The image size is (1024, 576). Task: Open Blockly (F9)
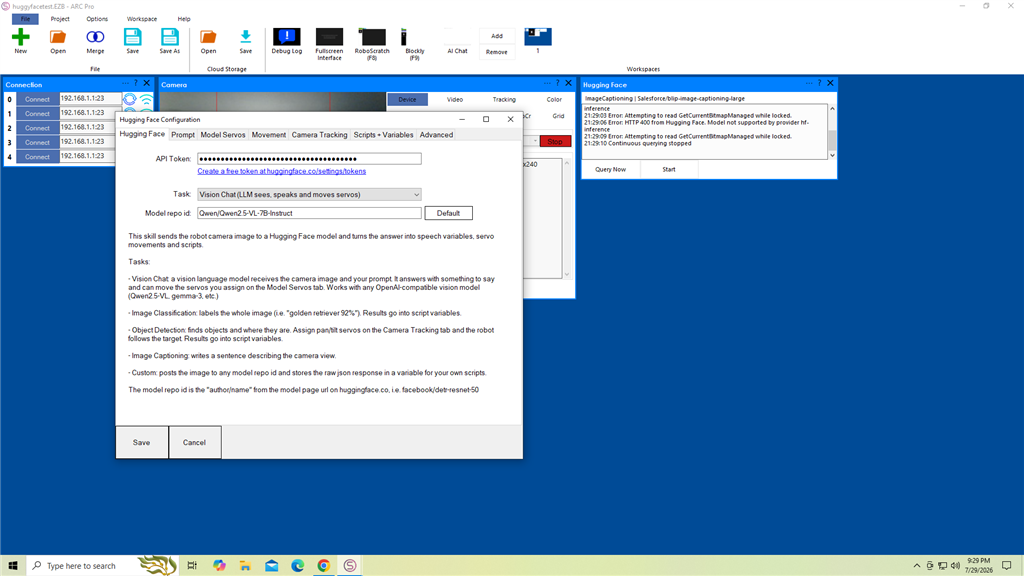[414, 44]
